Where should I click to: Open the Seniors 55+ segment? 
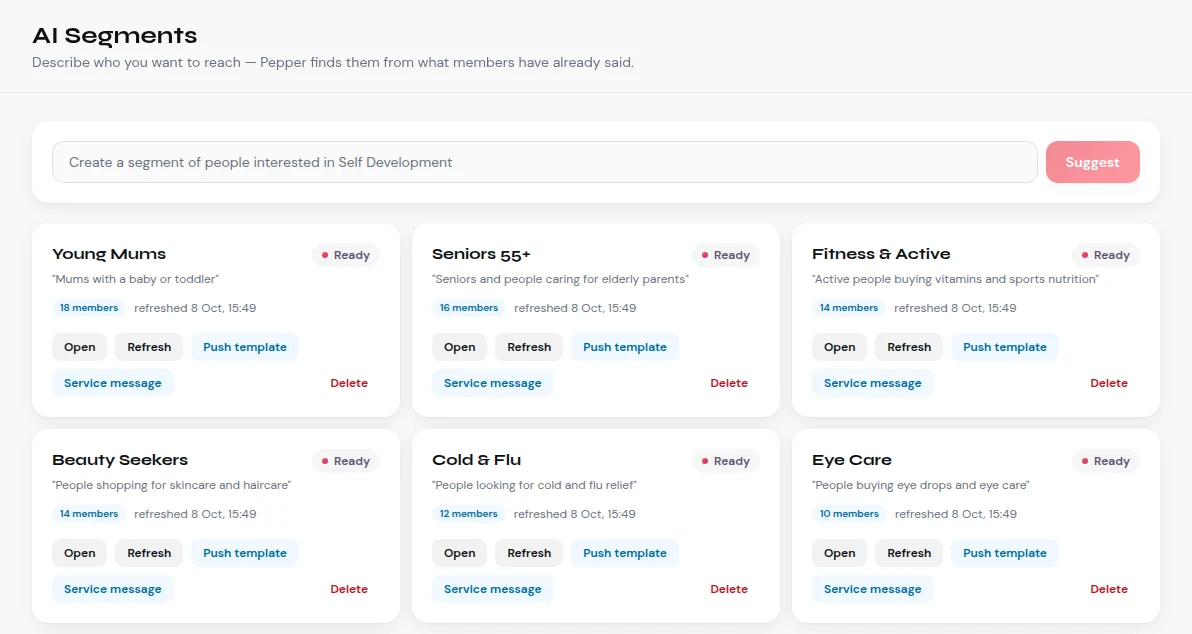pyautogui.click(x=460, y=347)
